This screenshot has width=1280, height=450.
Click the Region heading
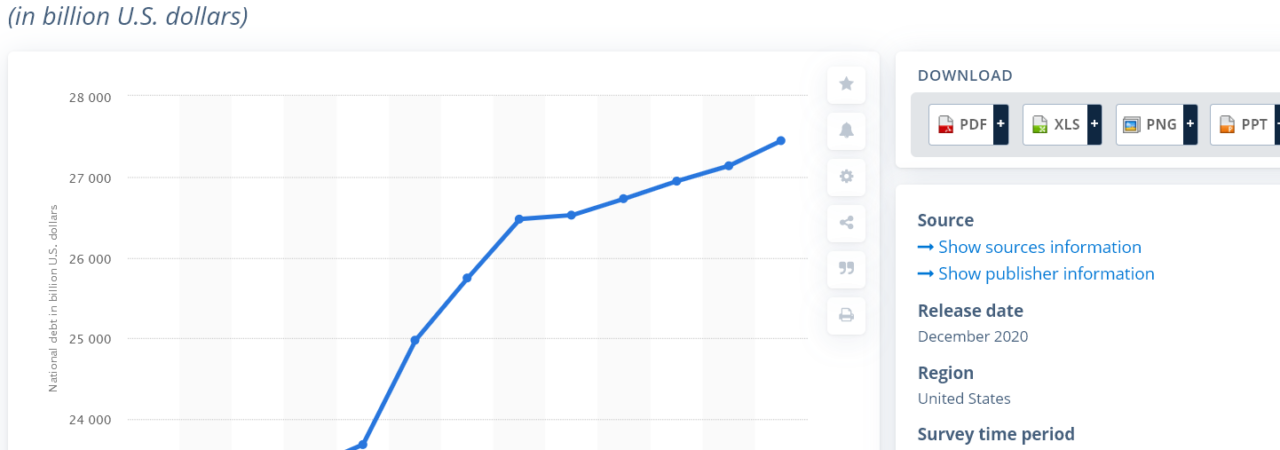coord(946,373)
